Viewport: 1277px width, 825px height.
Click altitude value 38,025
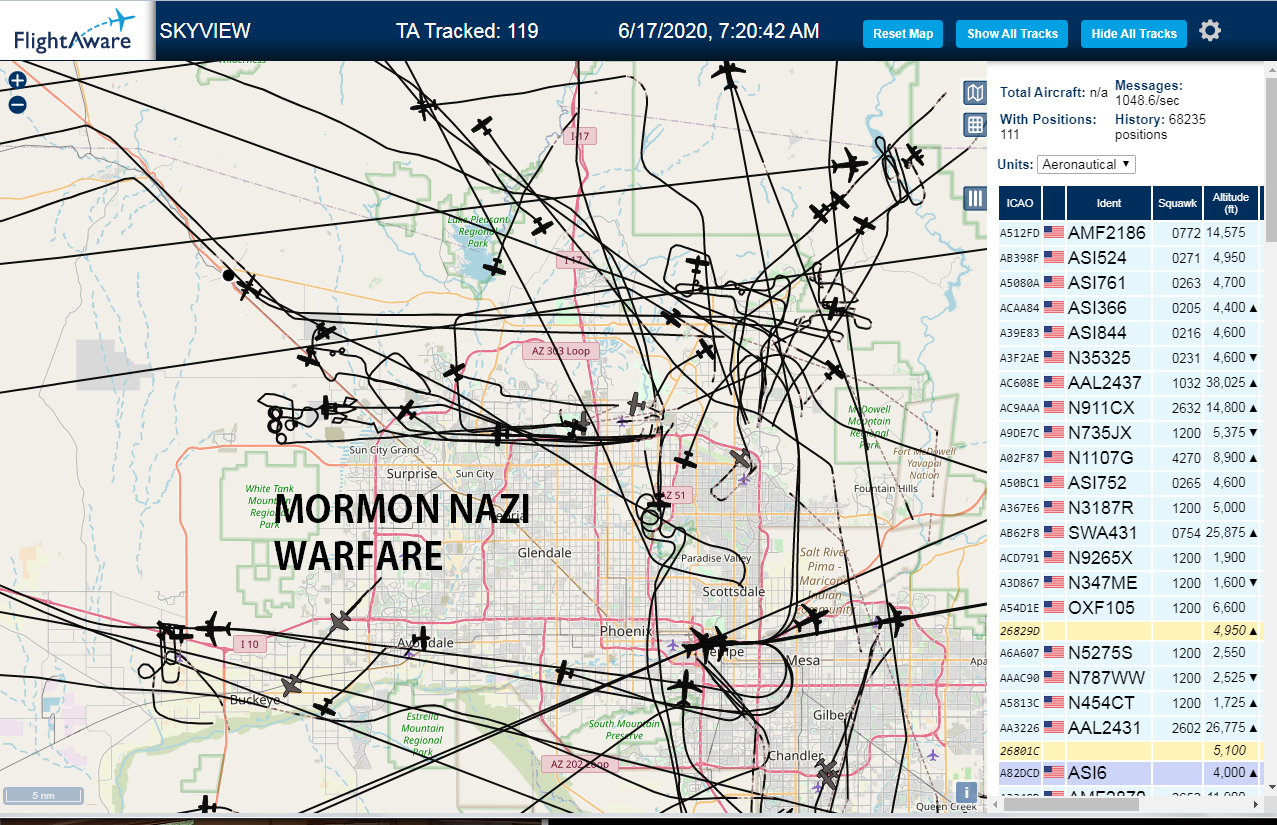(x=1225, y=383)
